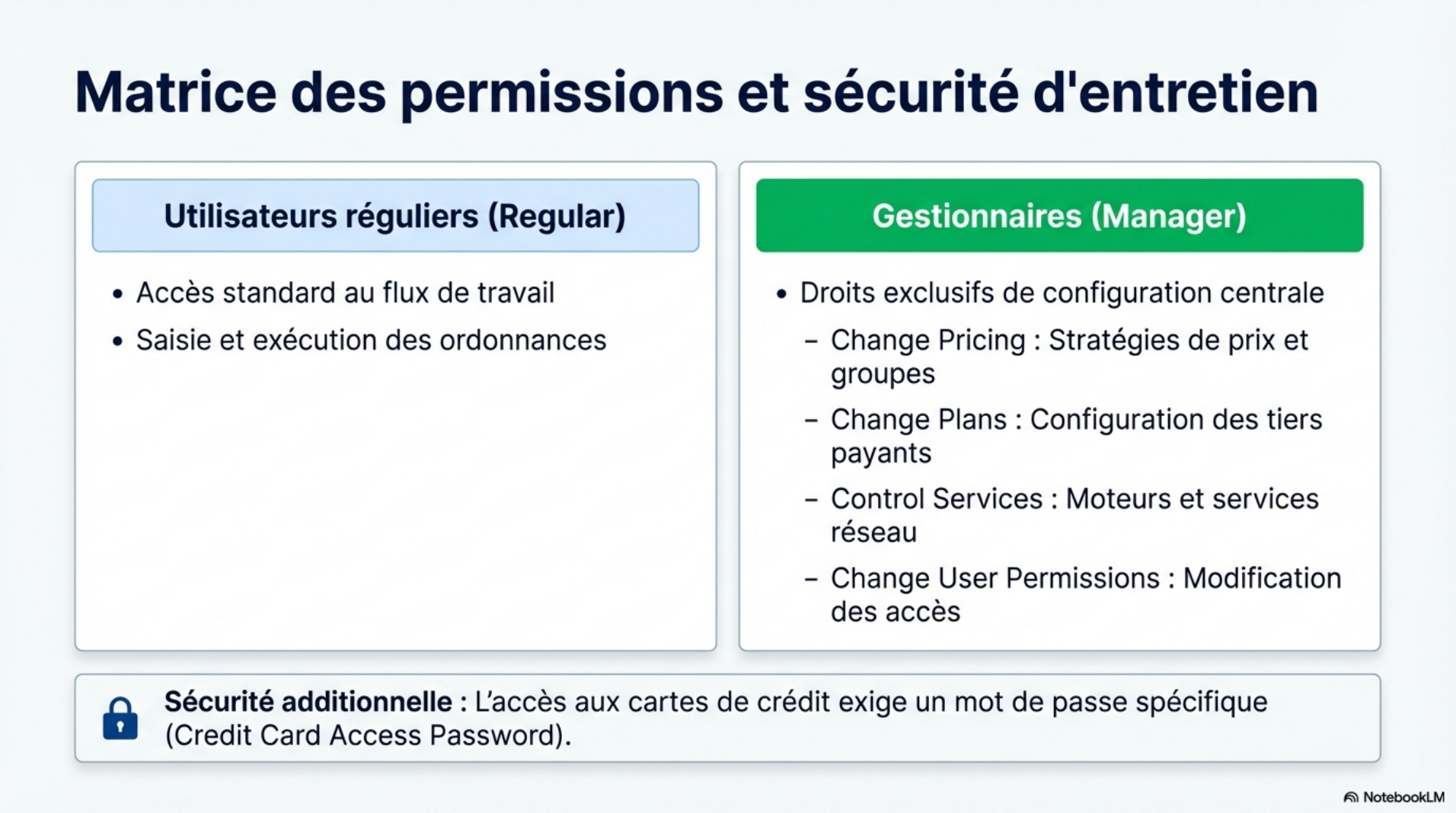Select the Change User Permissions sub-item

coord(1085,594)
